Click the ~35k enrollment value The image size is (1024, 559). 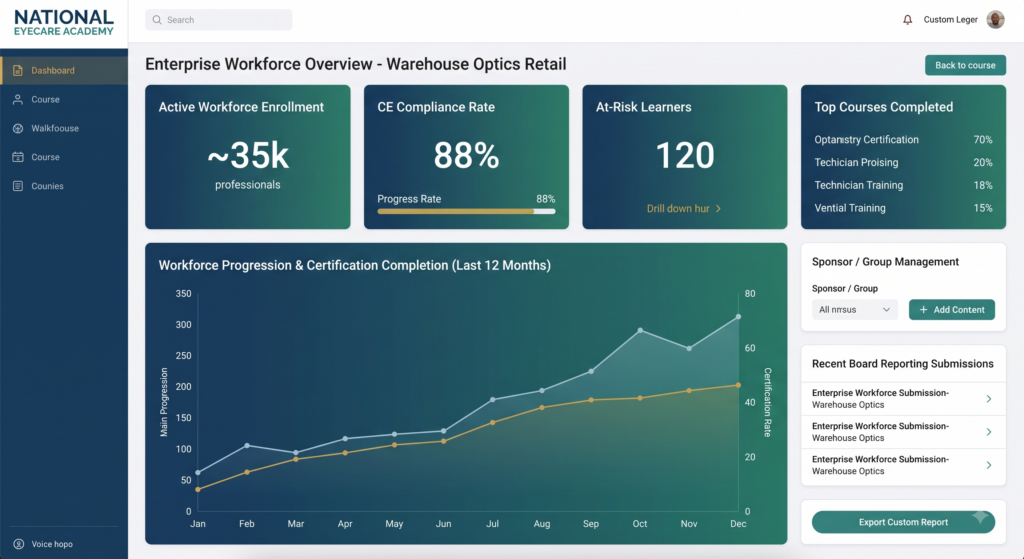pyautogui.click(x=248, y=155)
